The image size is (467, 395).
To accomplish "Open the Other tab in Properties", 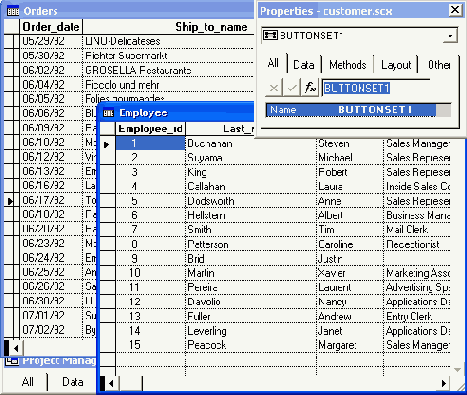I will pos(439,65).
